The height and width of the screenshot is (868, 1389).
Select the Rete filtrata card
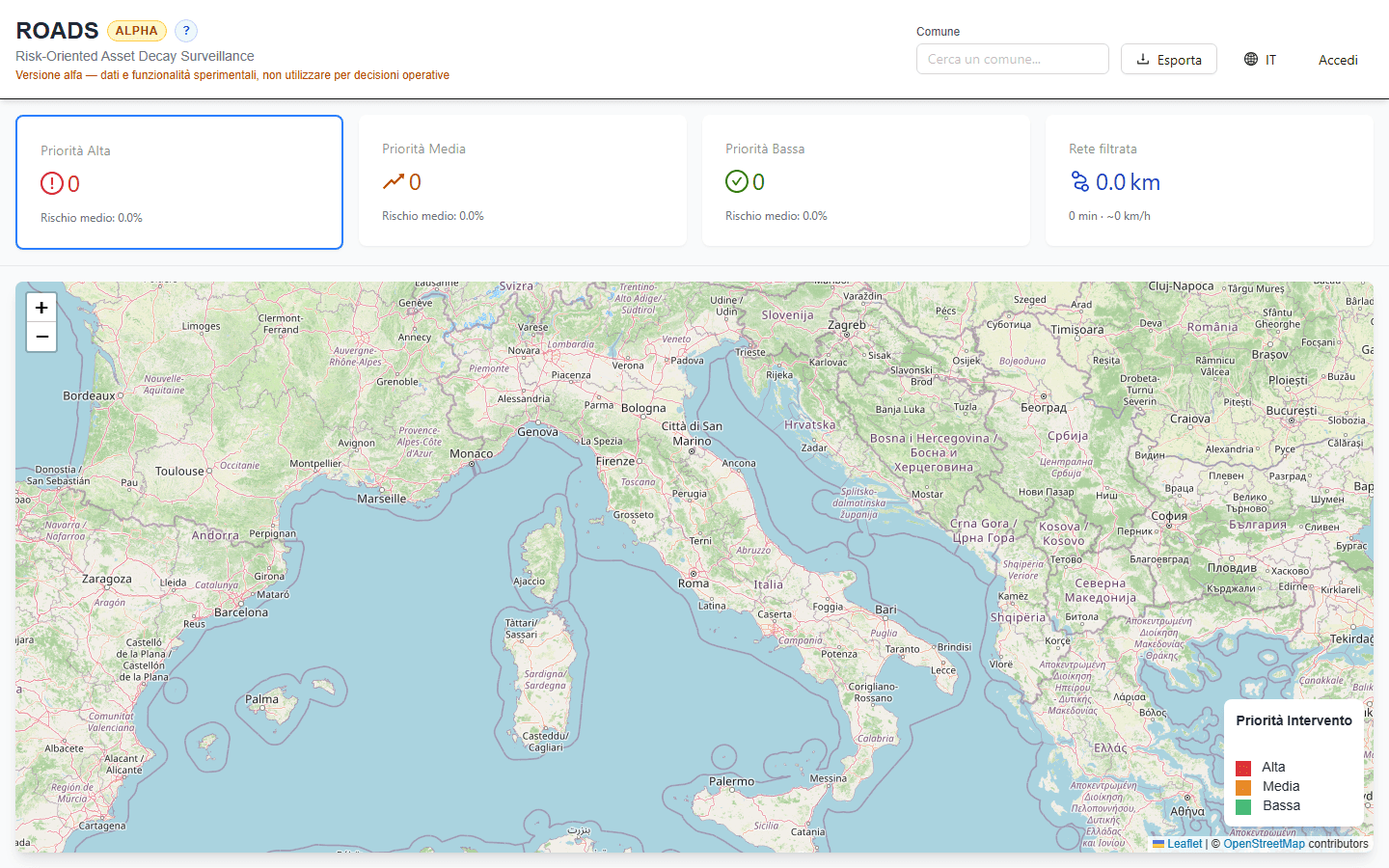click(x=1210, y=180)
